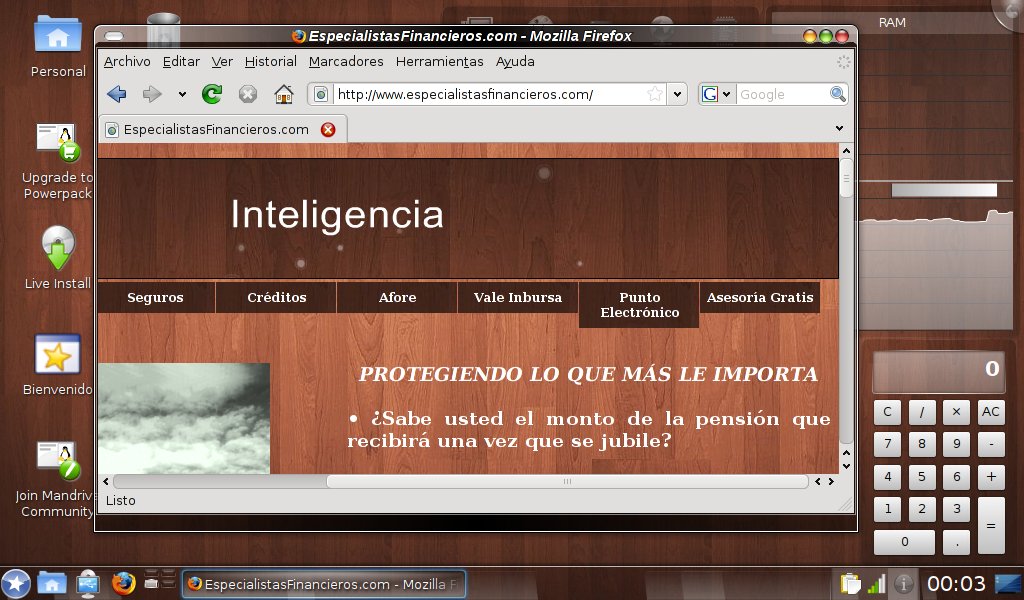Click digit 5 on the calculator
Image resolution: width=1024 pixels, height=600 pixels.
921,477
